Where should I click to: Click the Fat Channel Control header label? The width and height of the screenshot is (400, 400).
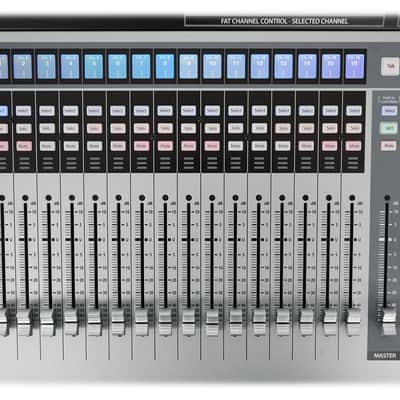coord(284,21)
